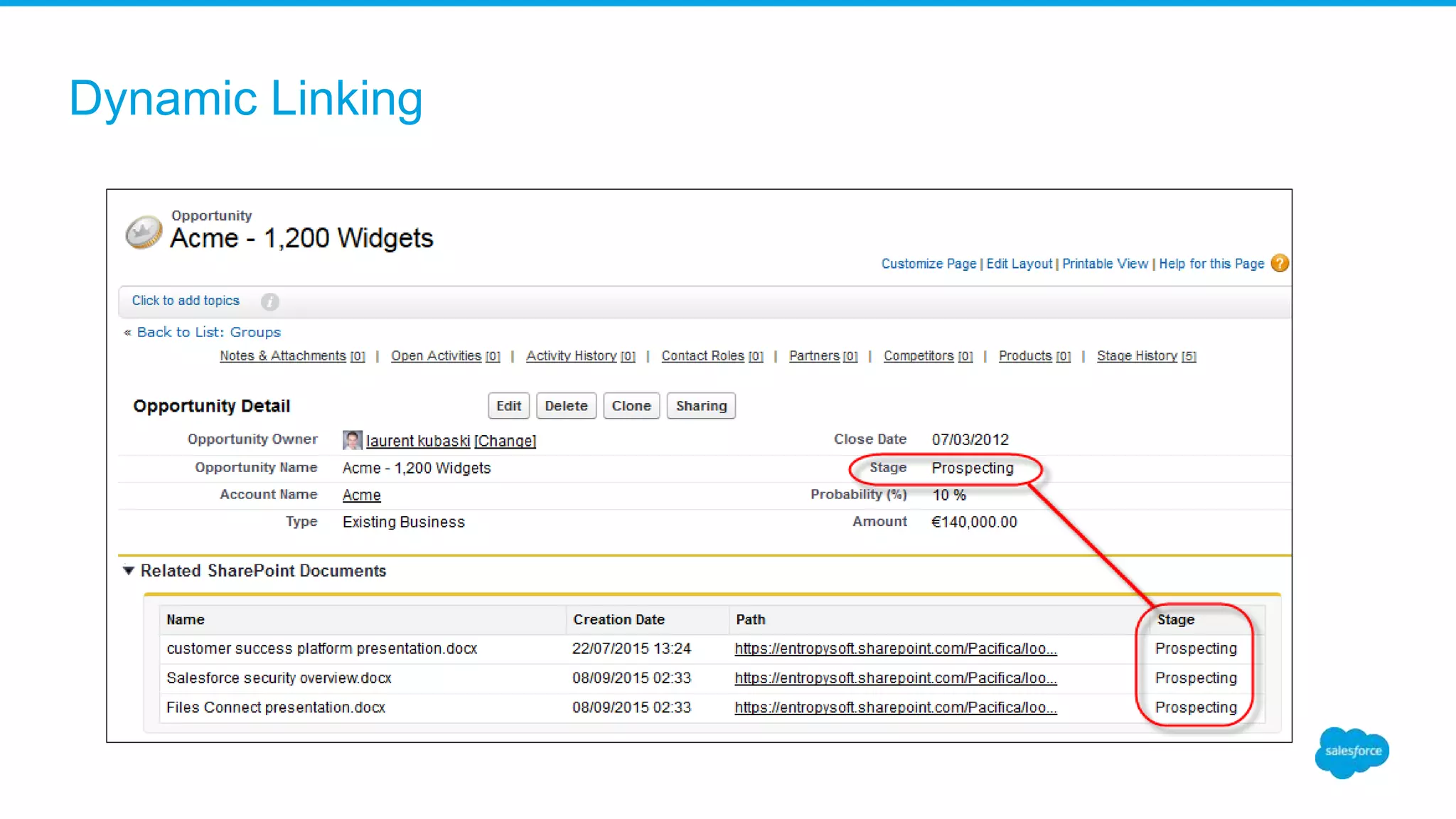
Task: Click the owner's profile photo thumbnail
Action: click(352, 440)
